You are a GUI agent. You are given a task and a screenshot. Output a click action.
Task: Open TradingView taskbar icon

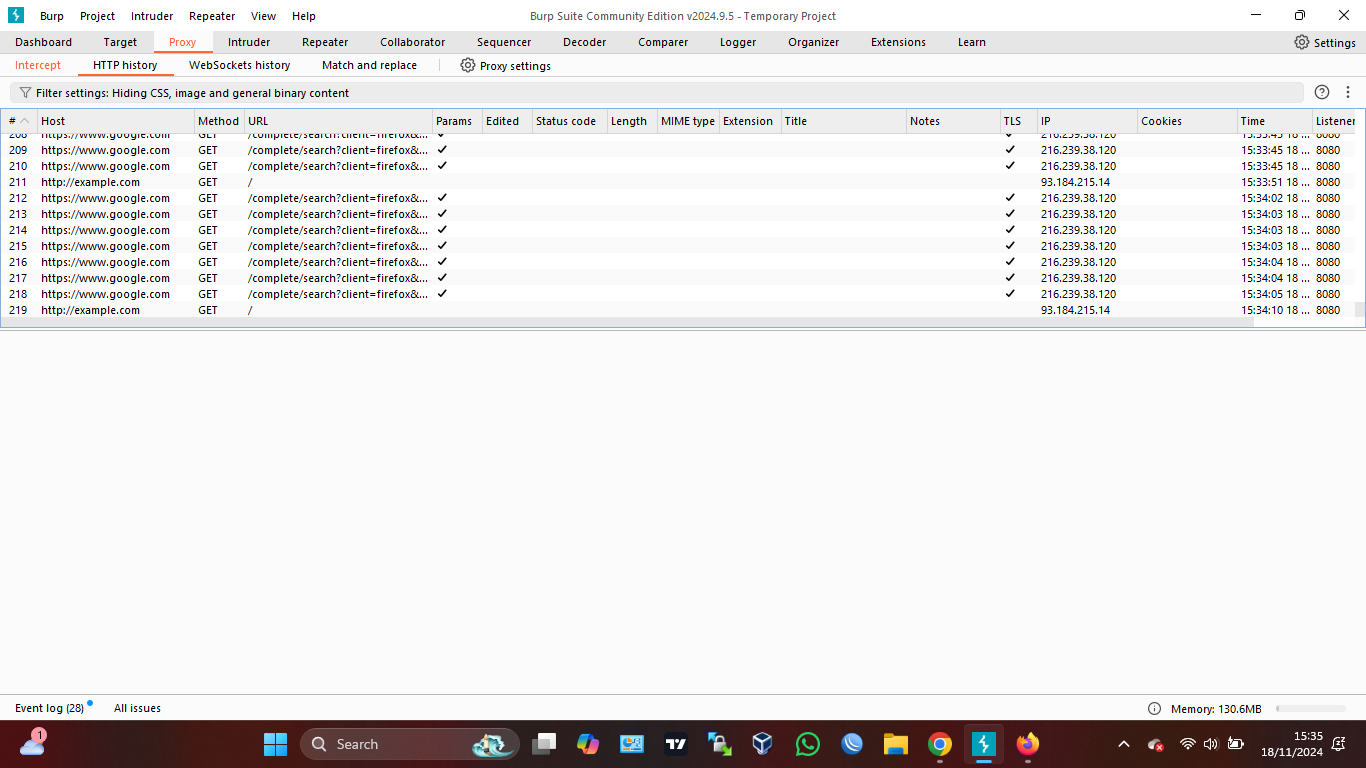point(676,744)
